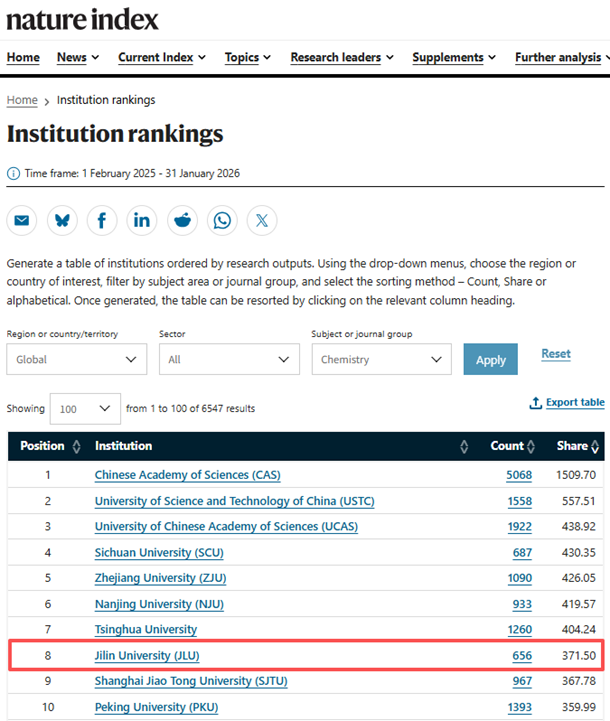Image resolution: width=610 pixels, height=721 pixels.
Task: Click count 5068 for CAS
Action: [519, 475]
